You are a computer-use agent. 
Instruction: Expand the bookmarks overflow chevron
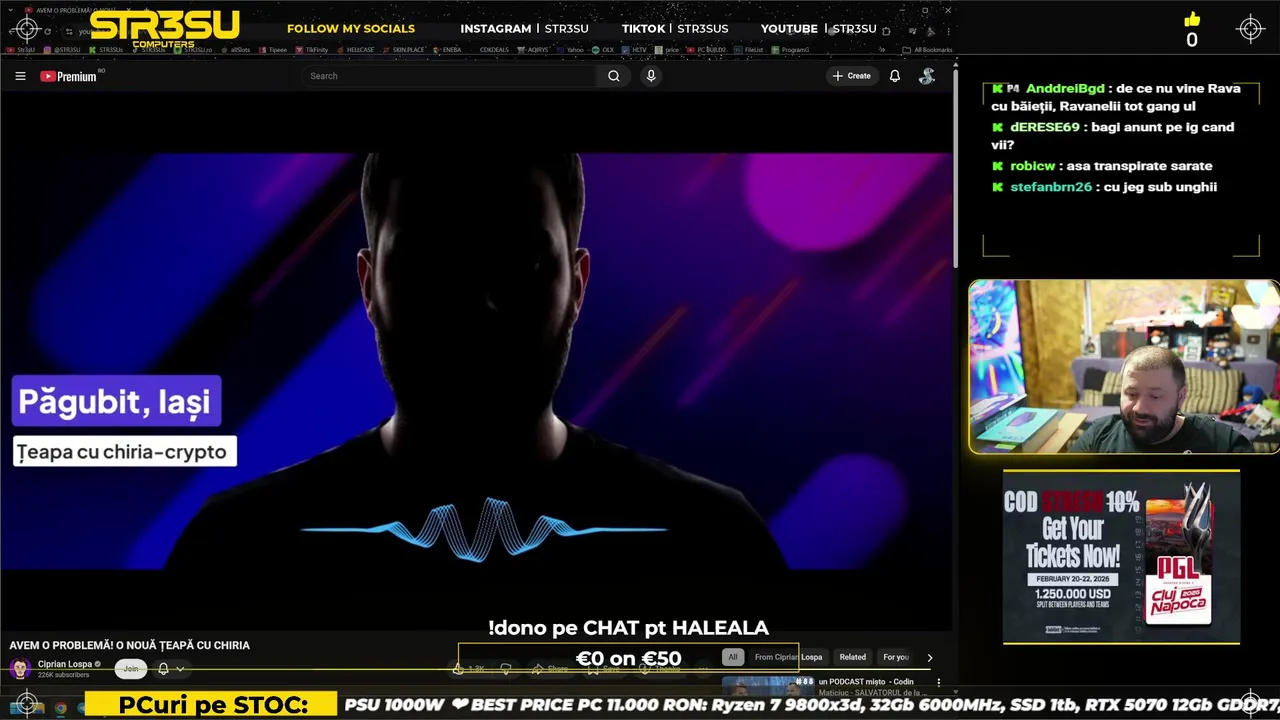point(881,49)
